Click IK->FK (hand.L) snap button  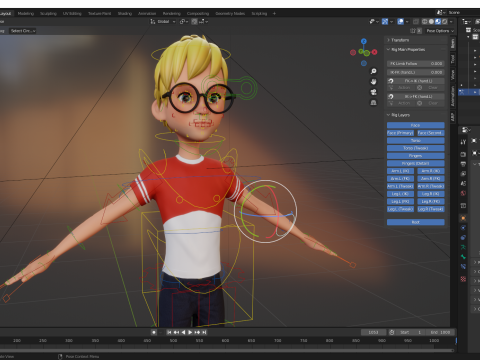[416, 97]
